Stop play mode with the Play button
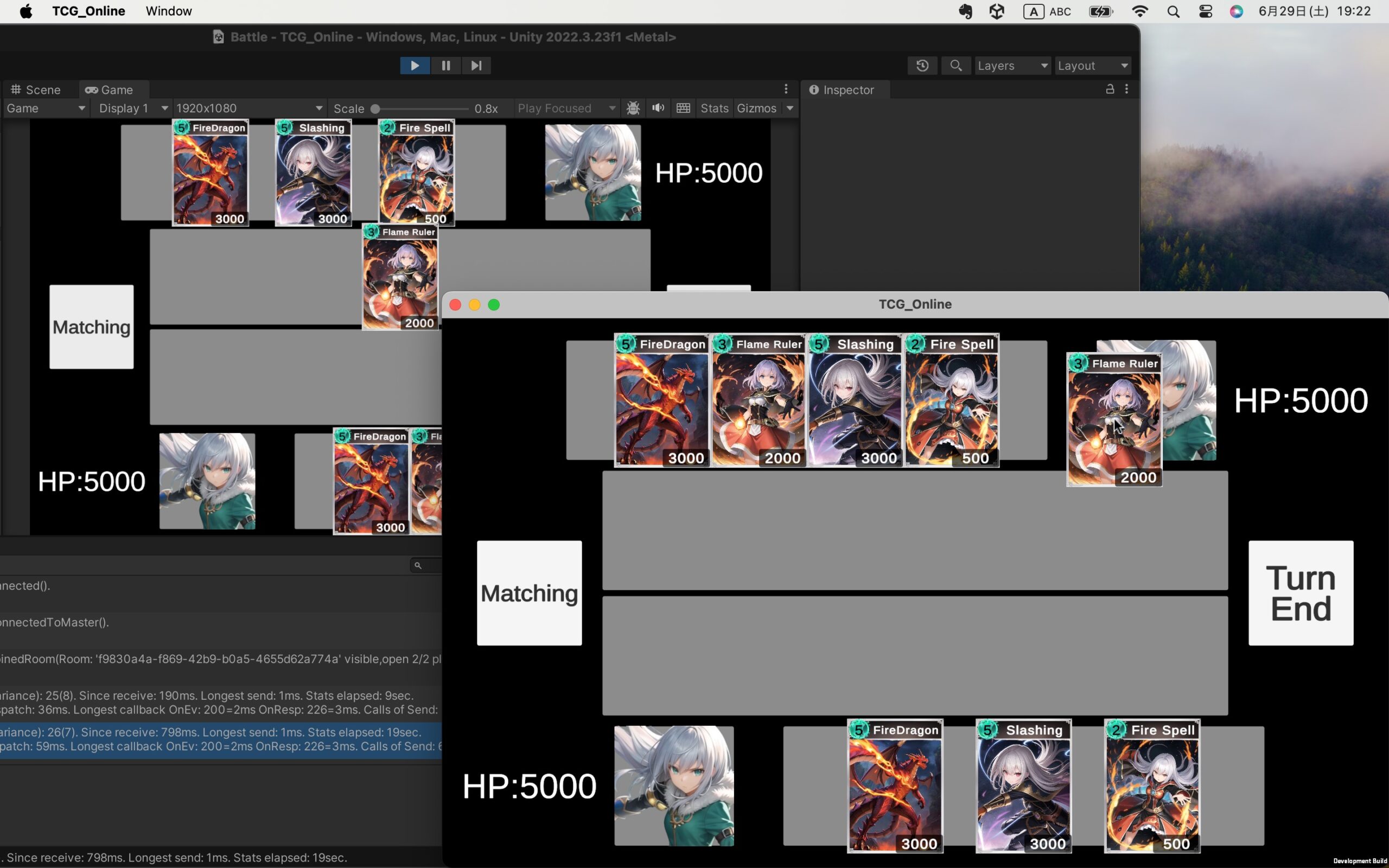 tap(415, 66)
